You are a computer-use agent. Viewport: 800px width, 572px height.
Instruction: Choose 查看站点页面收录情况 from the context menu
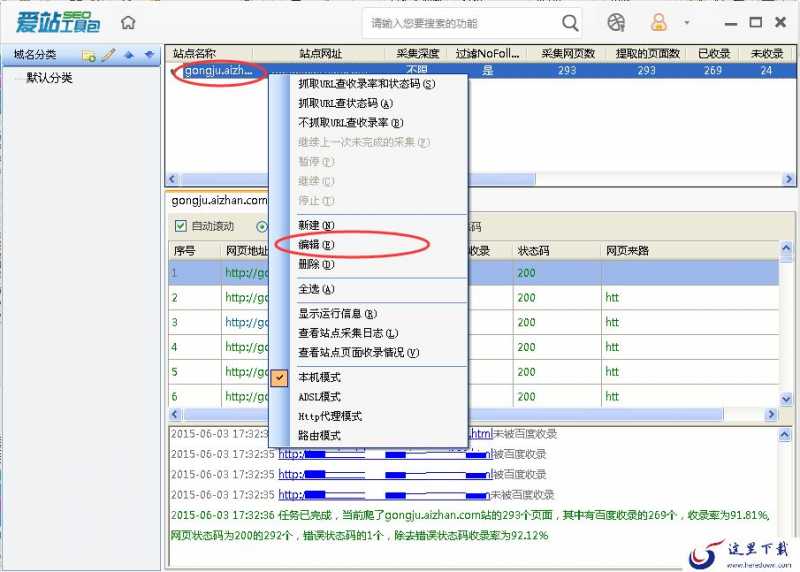(x=368, y=353)
